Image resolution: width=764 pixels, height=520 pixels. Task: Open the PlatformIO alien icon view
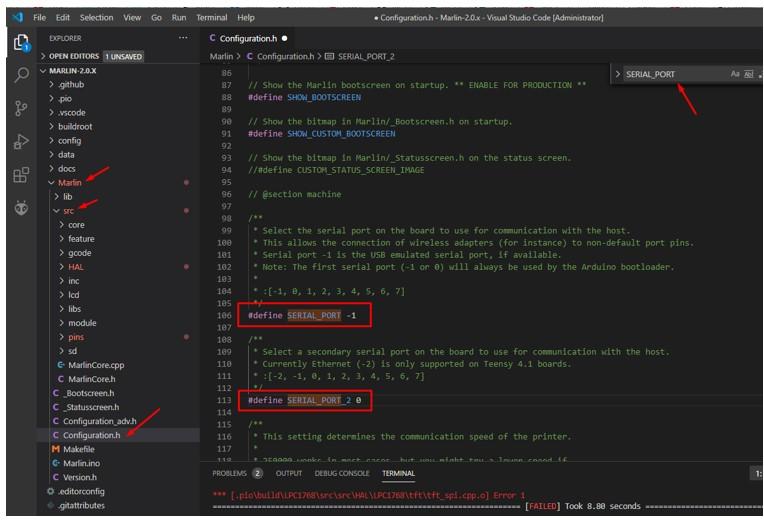[x=21, y=208]
